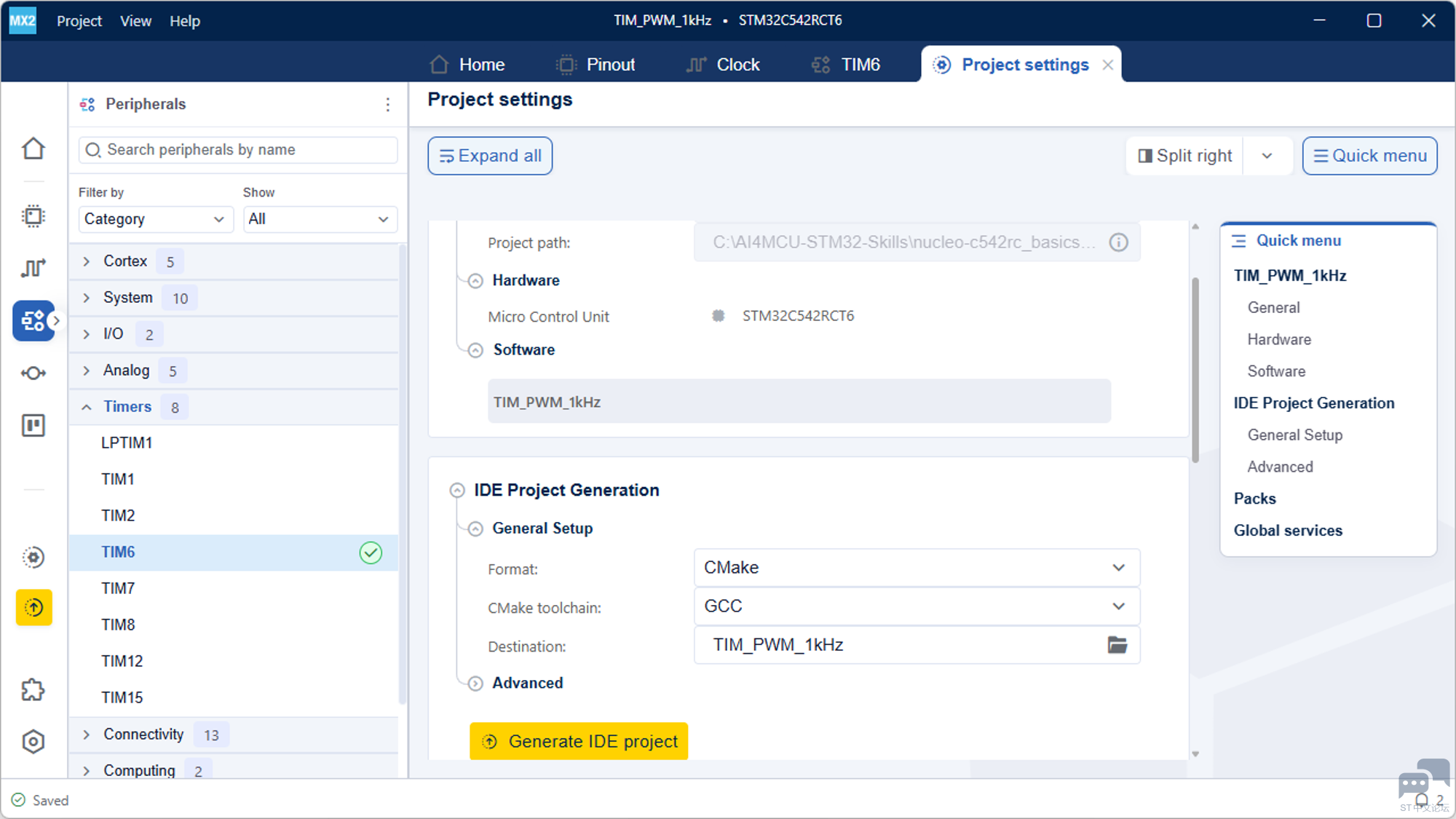The image size is (1456, 819).
Task: Browse destination folder icon
Action: click(x=1117, y=644)
